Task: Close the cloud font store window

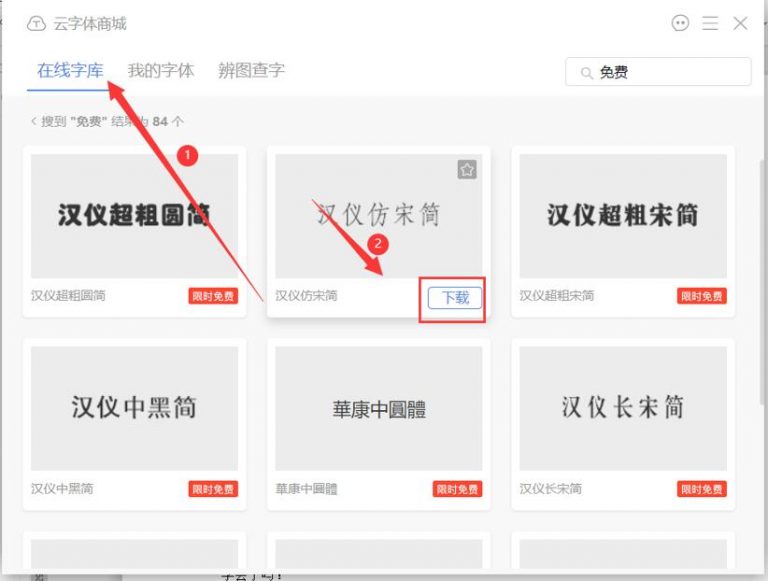Action: tap(740, 23)
